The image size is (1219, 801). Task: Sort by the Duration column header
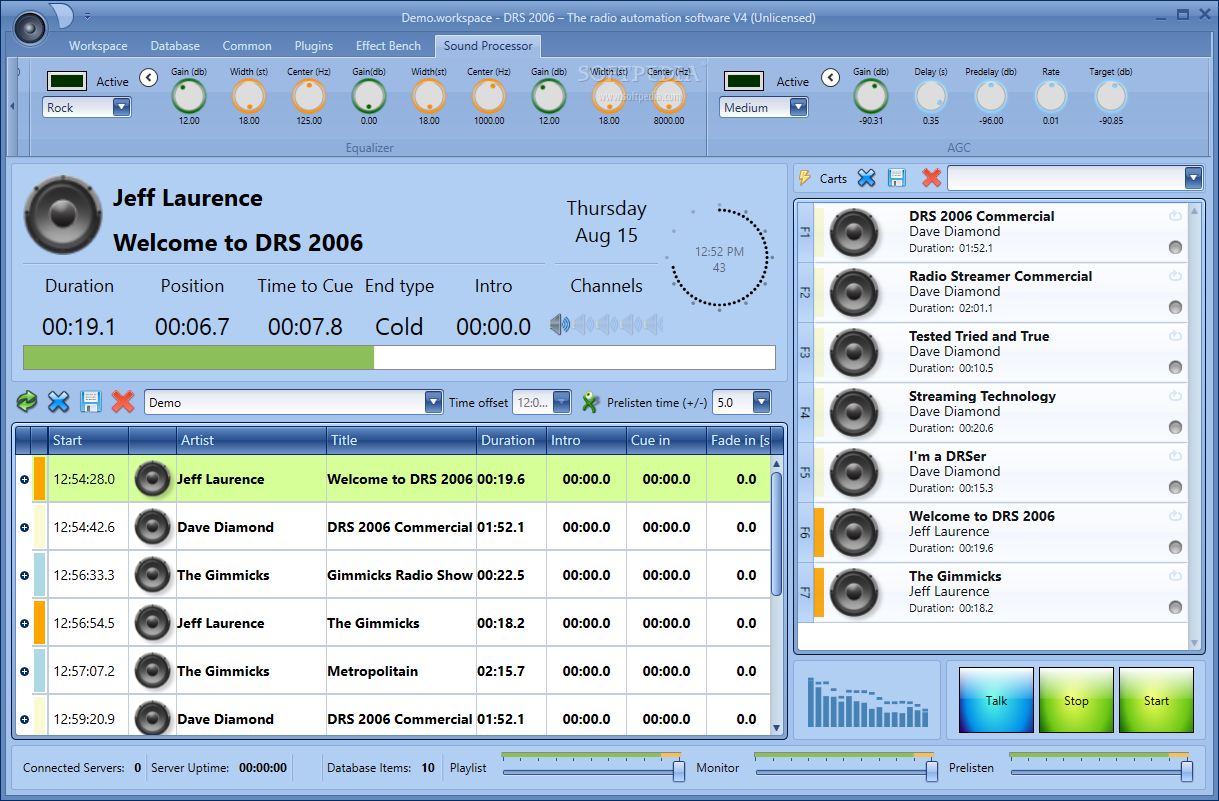pyautogui.click(x=512, y=440)
